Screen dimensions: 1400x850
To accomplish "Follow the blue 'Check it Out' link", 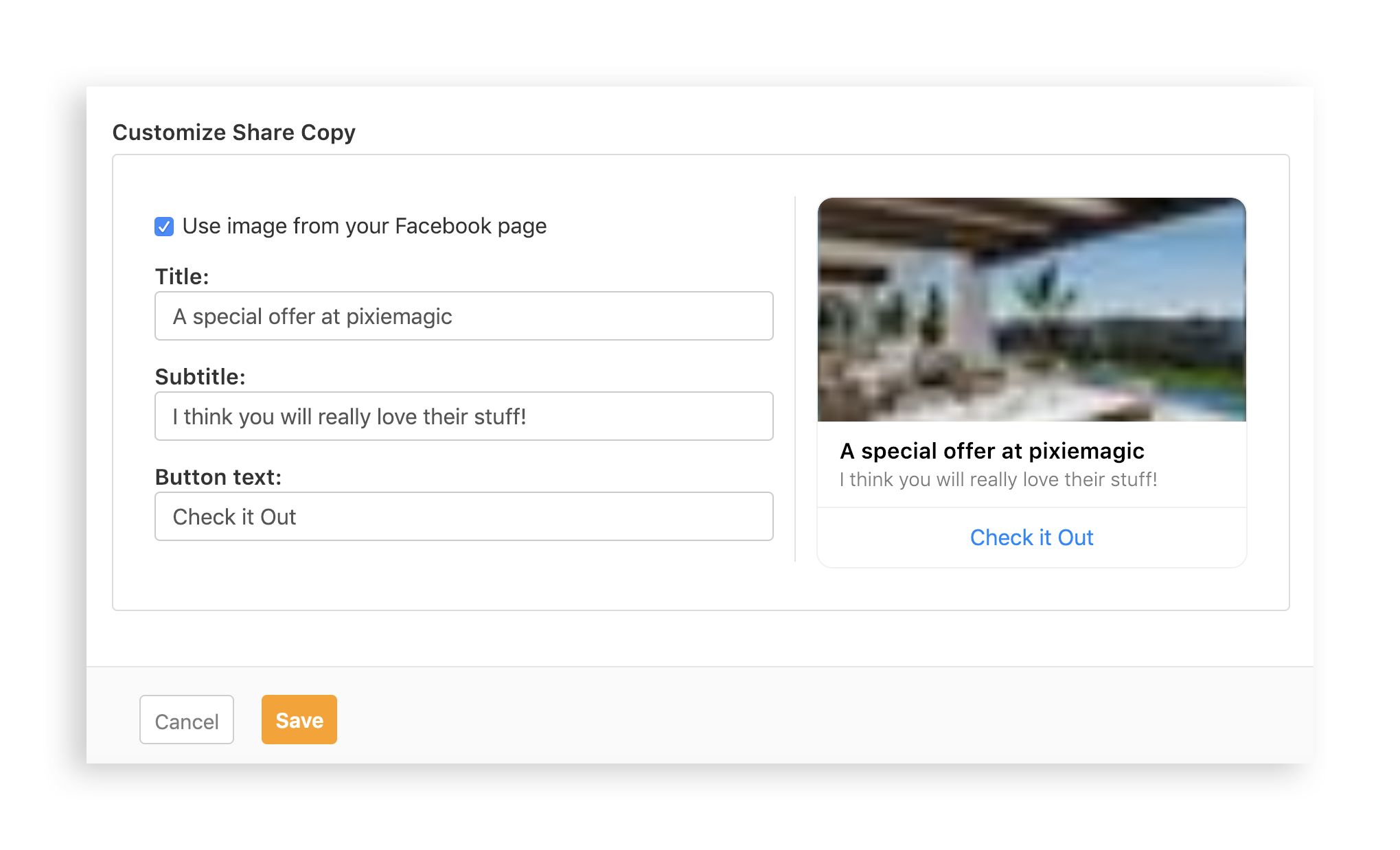I will [x=1031, y=538].
